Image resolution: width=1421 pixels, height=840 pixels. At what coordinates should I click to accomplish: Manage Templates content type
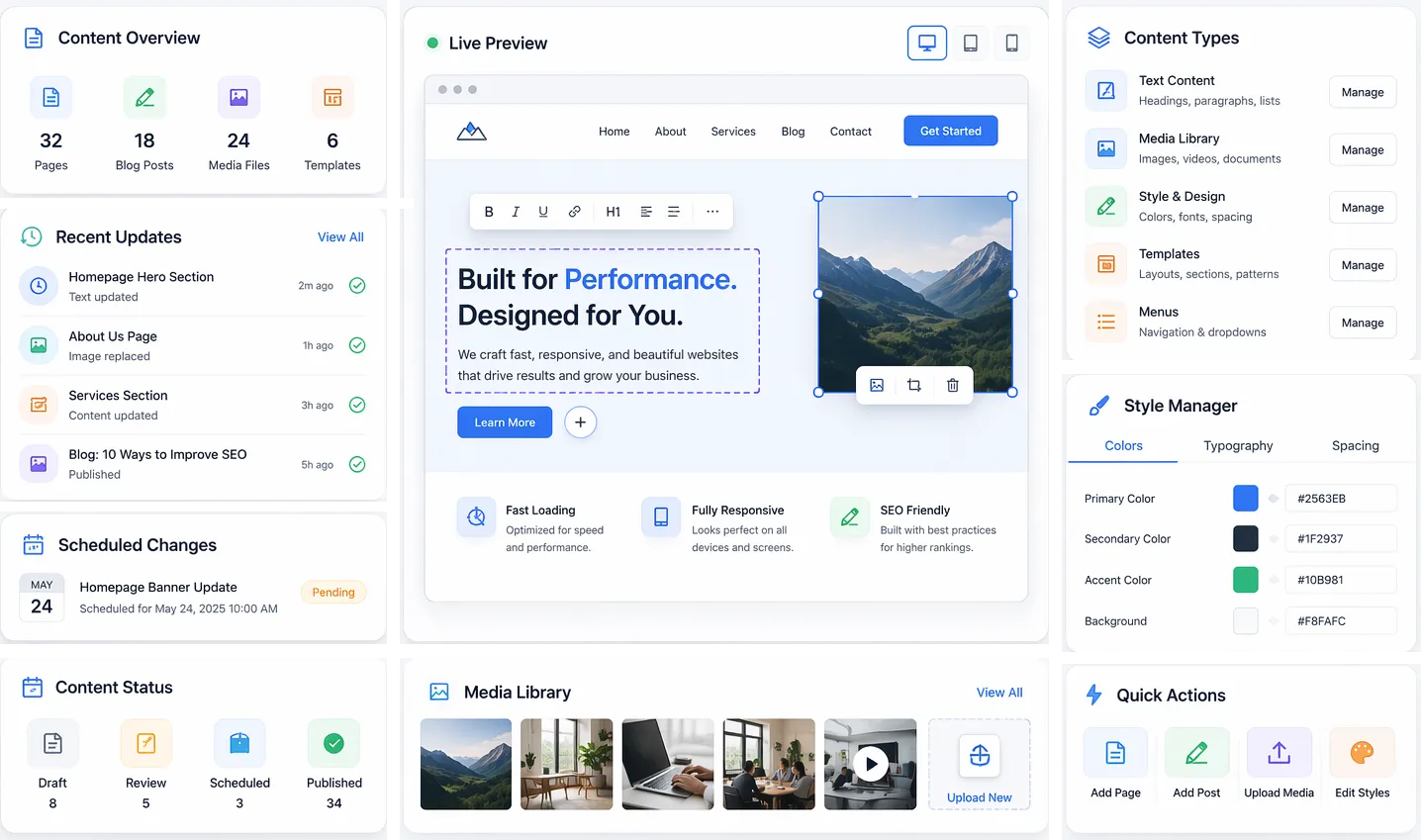point(1363,265)
